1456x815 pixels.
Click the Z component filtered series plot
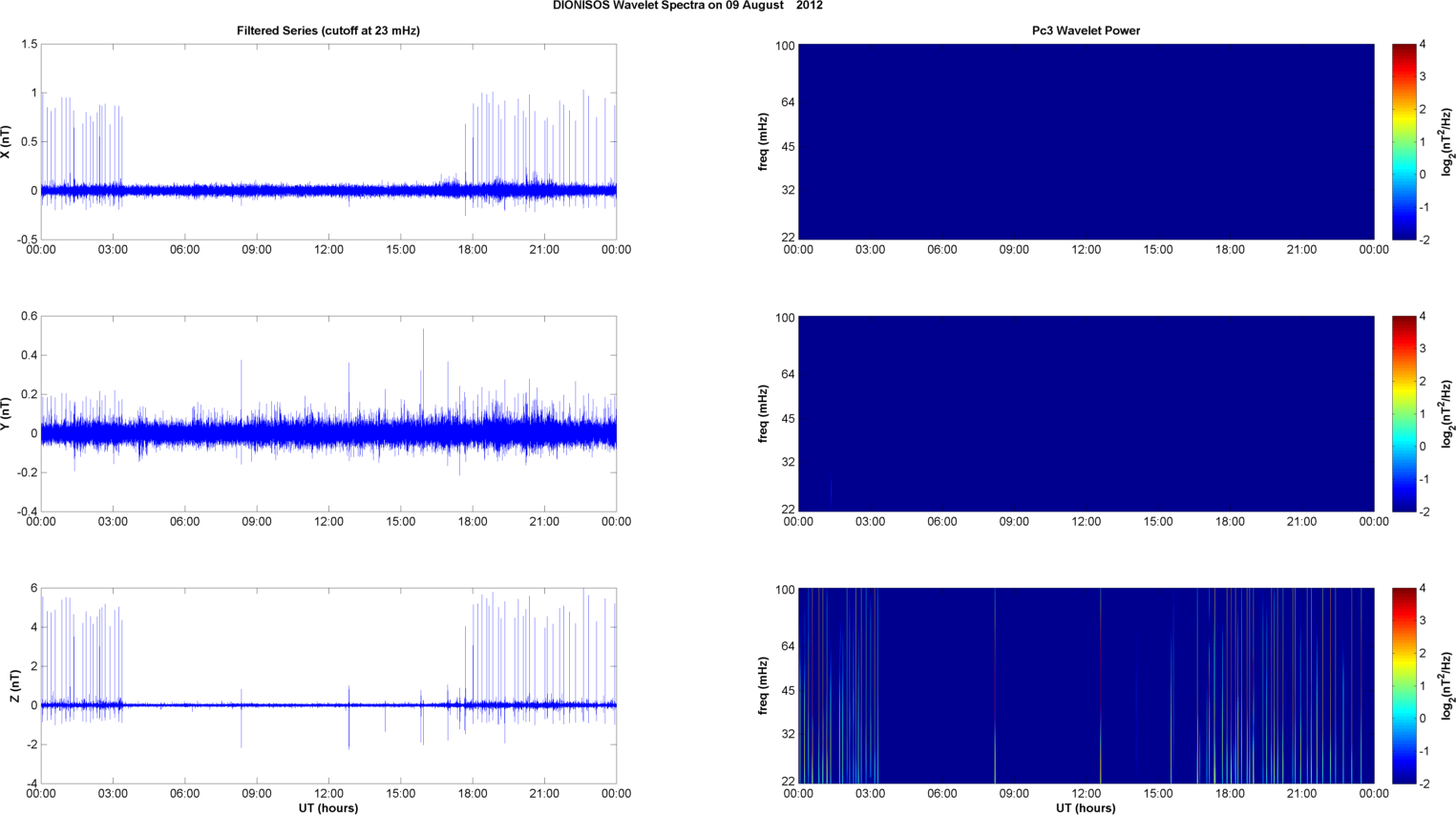[x=328, y=685]
